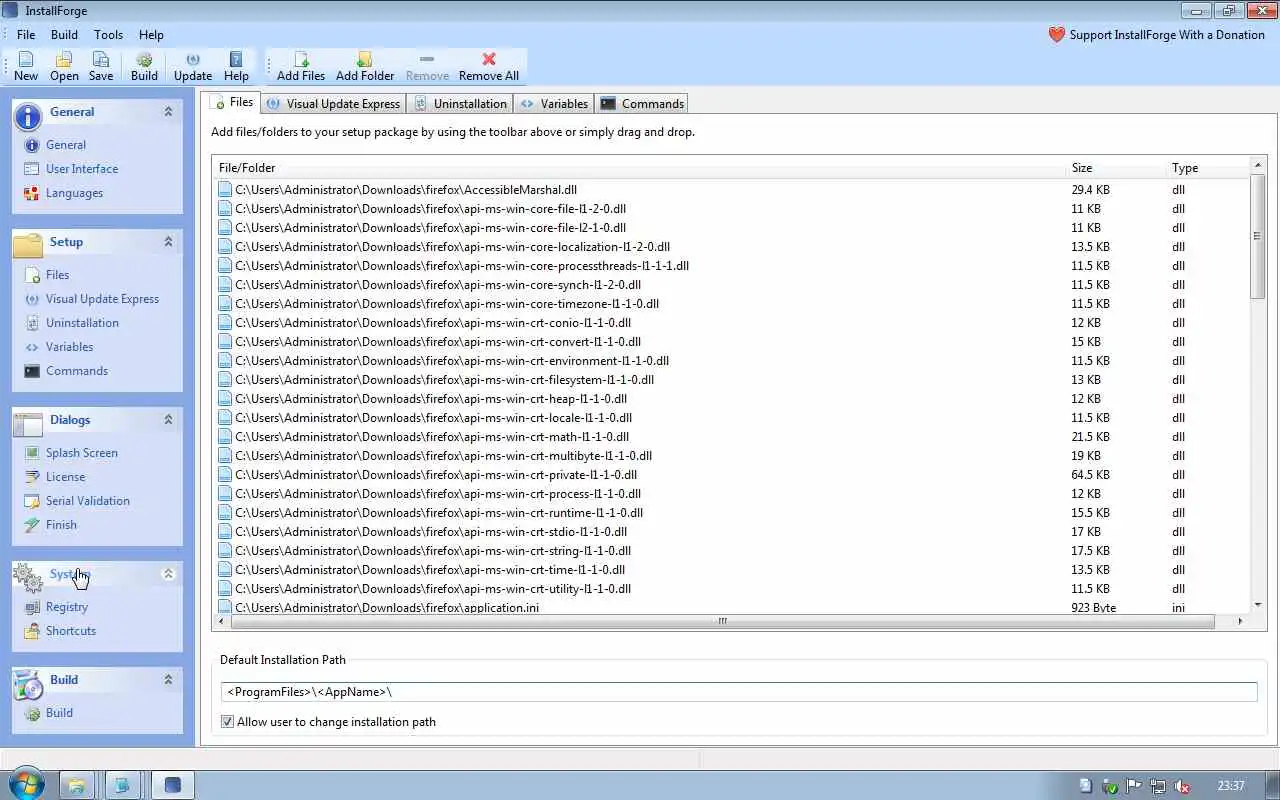
Task: Click Support InstallForge With a Donation link
Action: (1156, 35)
